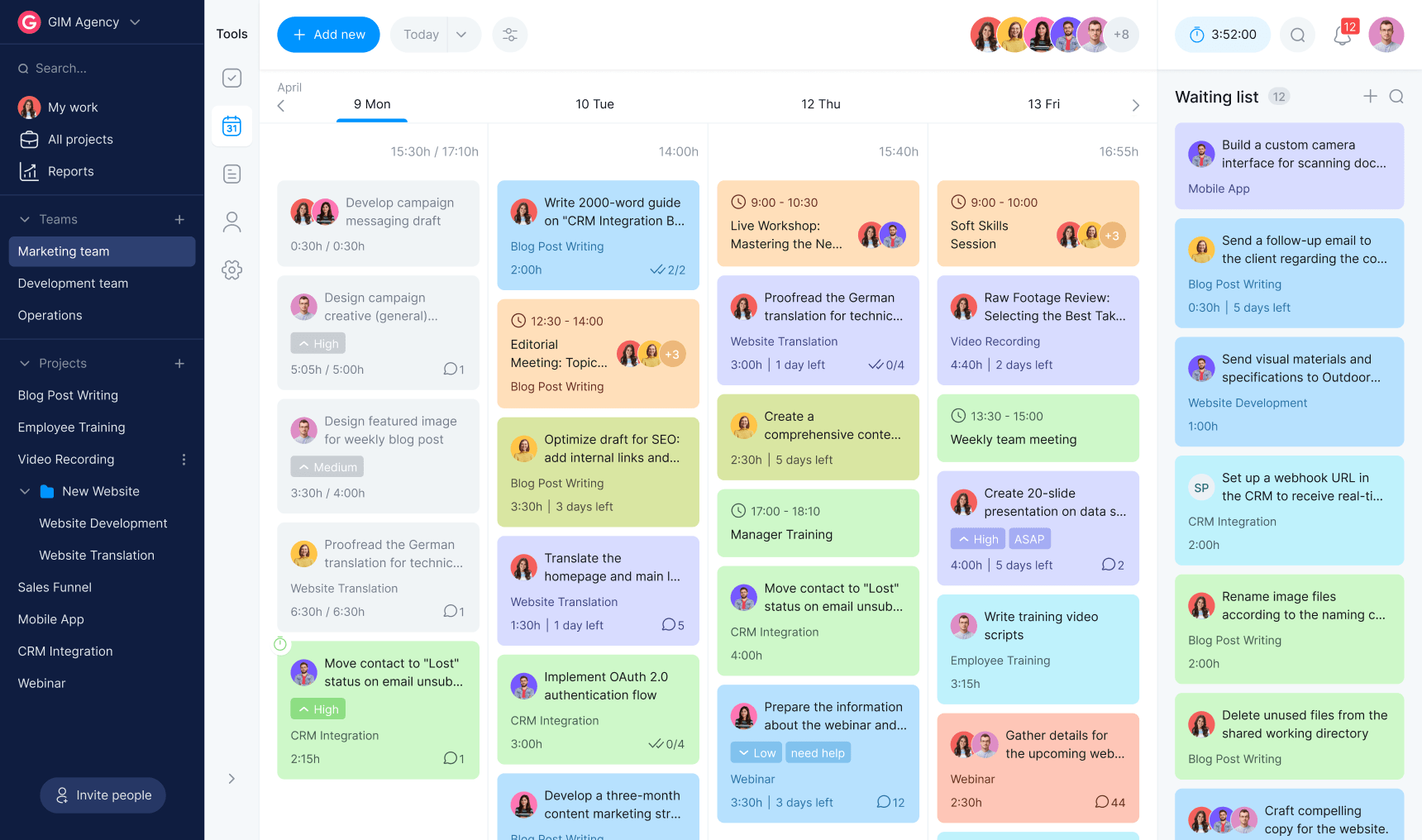Open Marketing team in sidebar
Image resolution: width=1422 pixels, height=840 pixels.
pyautogui.click(x=102, y=251)
